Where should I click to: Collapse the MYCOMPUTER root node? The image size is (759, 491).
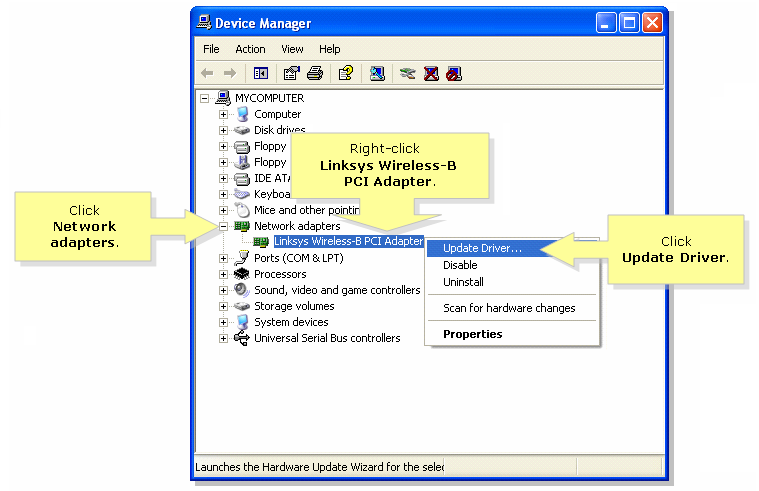pos(204,98)
